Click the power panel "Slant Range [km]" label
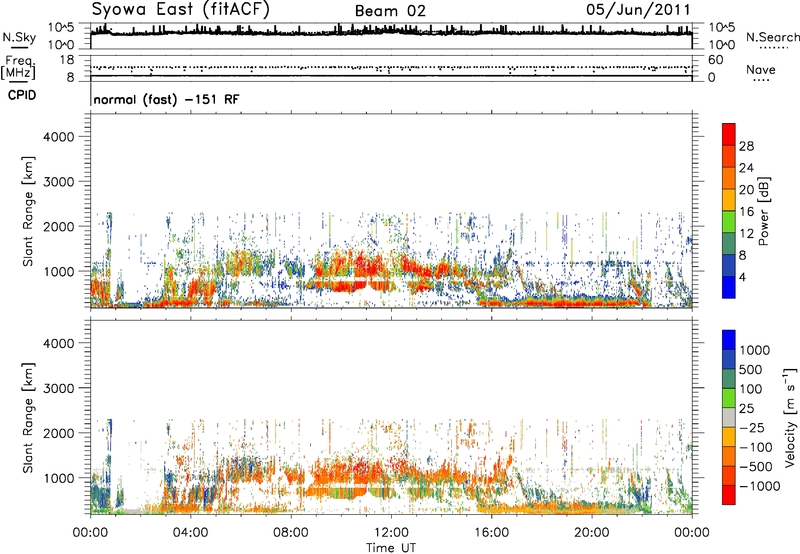Viewport: 800px width, 554px height. point(28,211)
